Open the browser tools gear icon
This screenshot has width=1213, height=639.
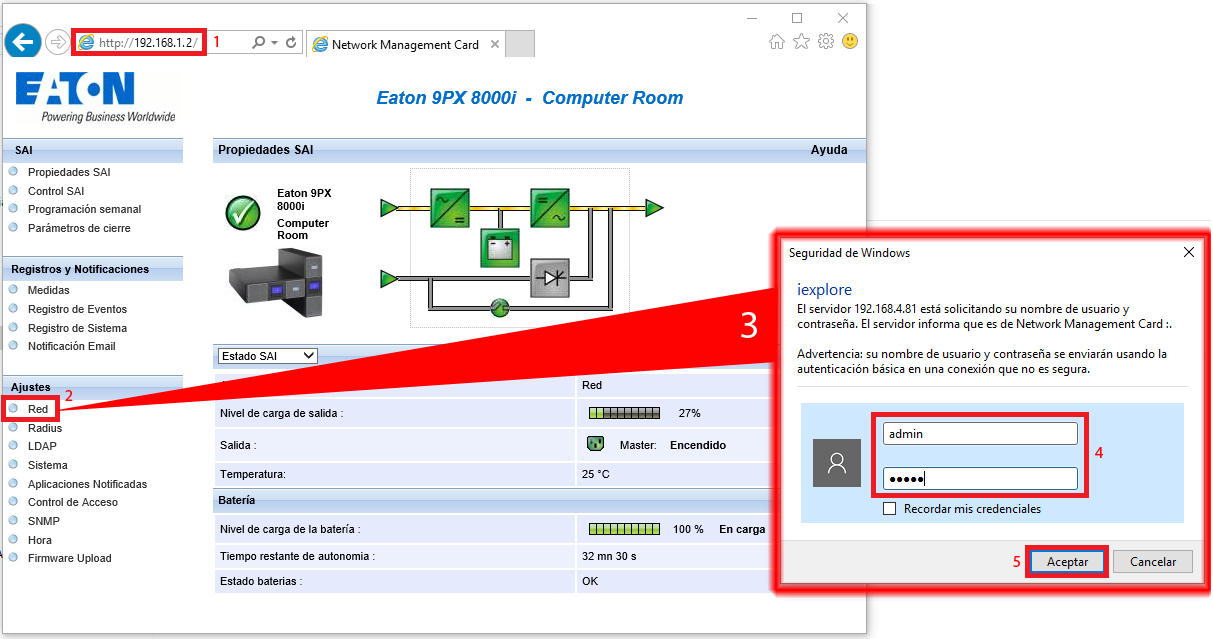[x=826, y=41]
